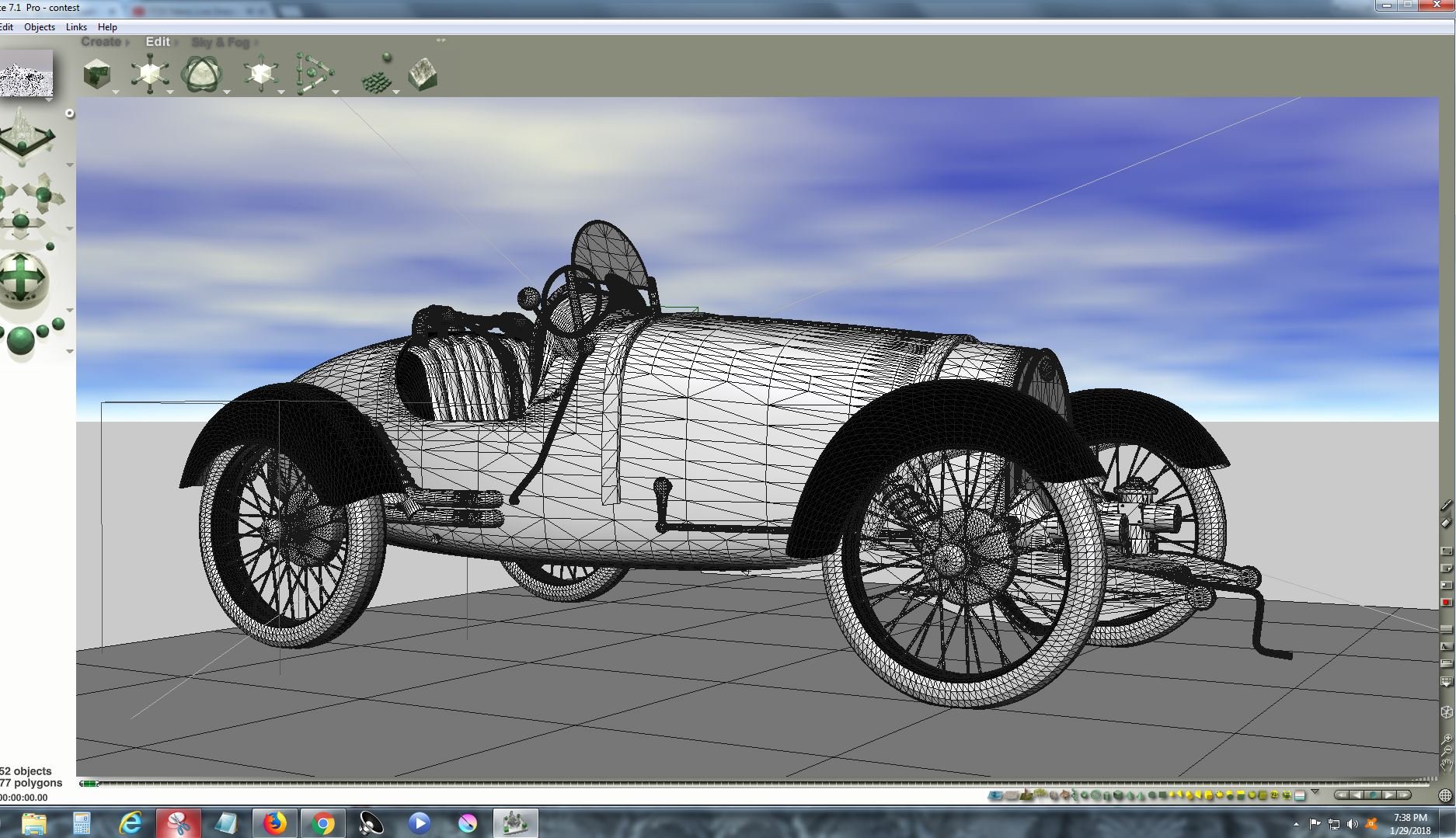Open the Nano Preview options arrow
1456x838 pixels.
[x=49, y=100]
